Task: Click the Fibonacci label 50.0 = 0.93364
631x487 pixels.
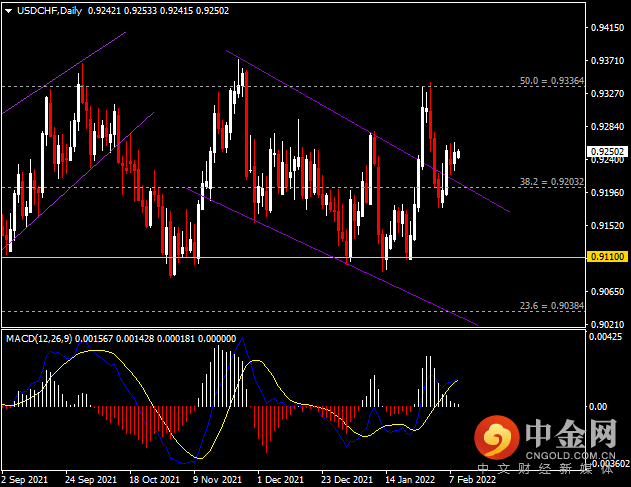Action: tap(551, 81)
